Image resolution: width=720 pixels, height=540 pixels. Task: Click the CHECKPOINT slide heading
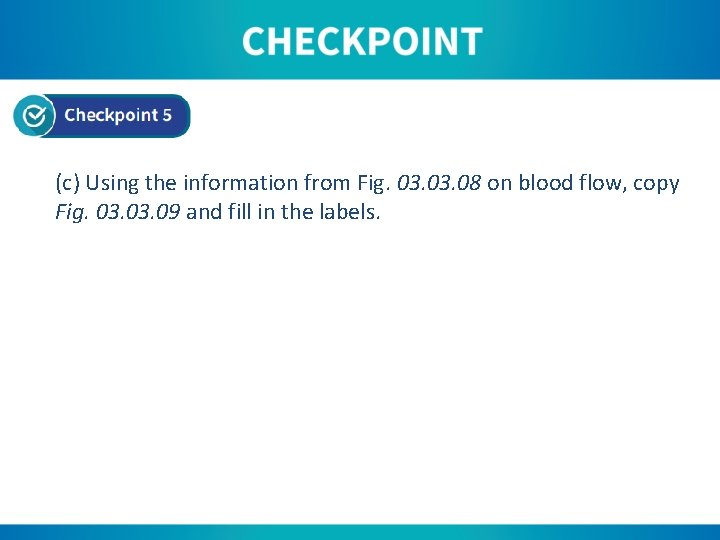[361, 42]
